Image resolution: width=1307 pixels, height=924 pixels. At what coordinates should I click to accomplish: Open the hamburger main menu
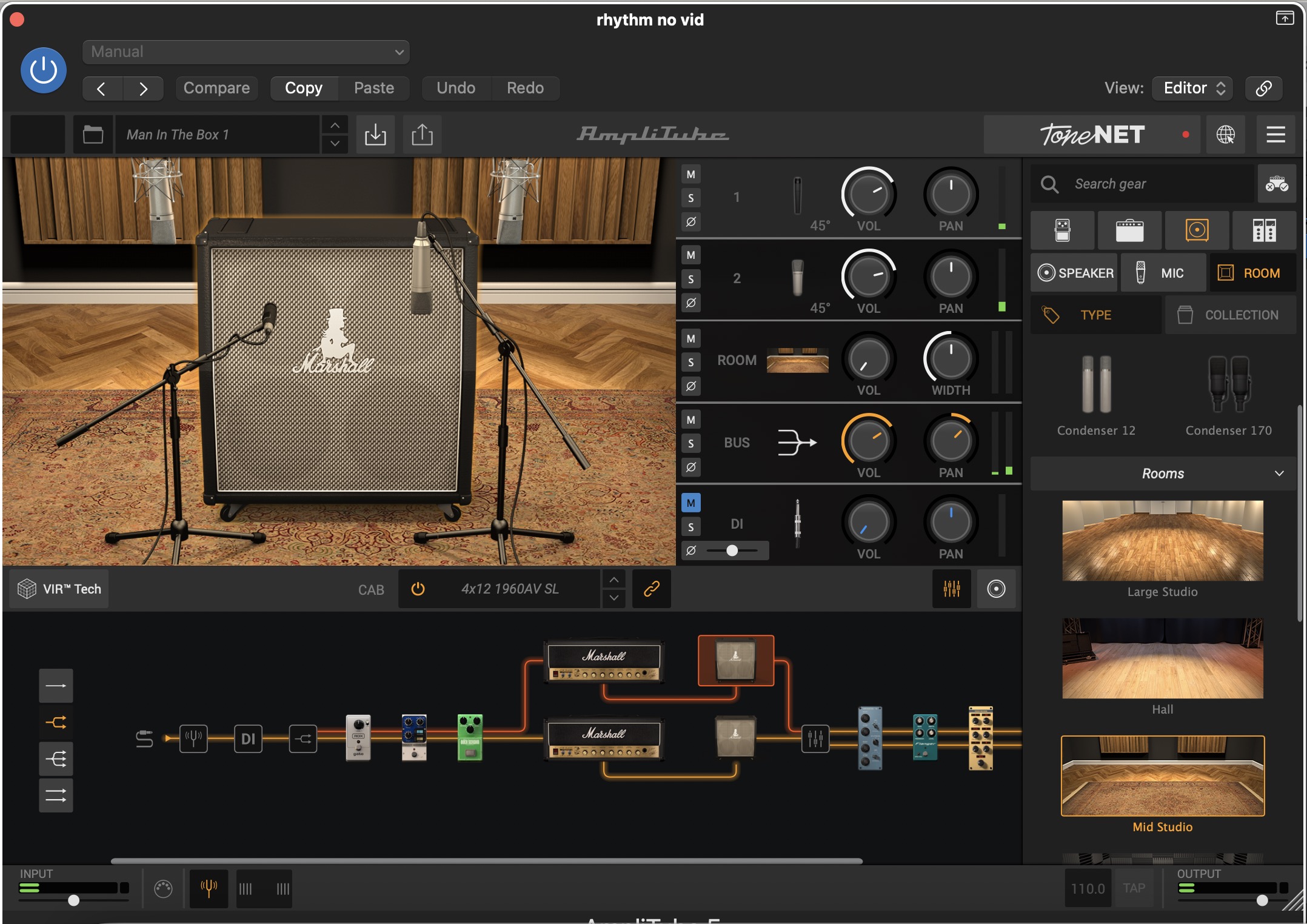click(1275, 134)
